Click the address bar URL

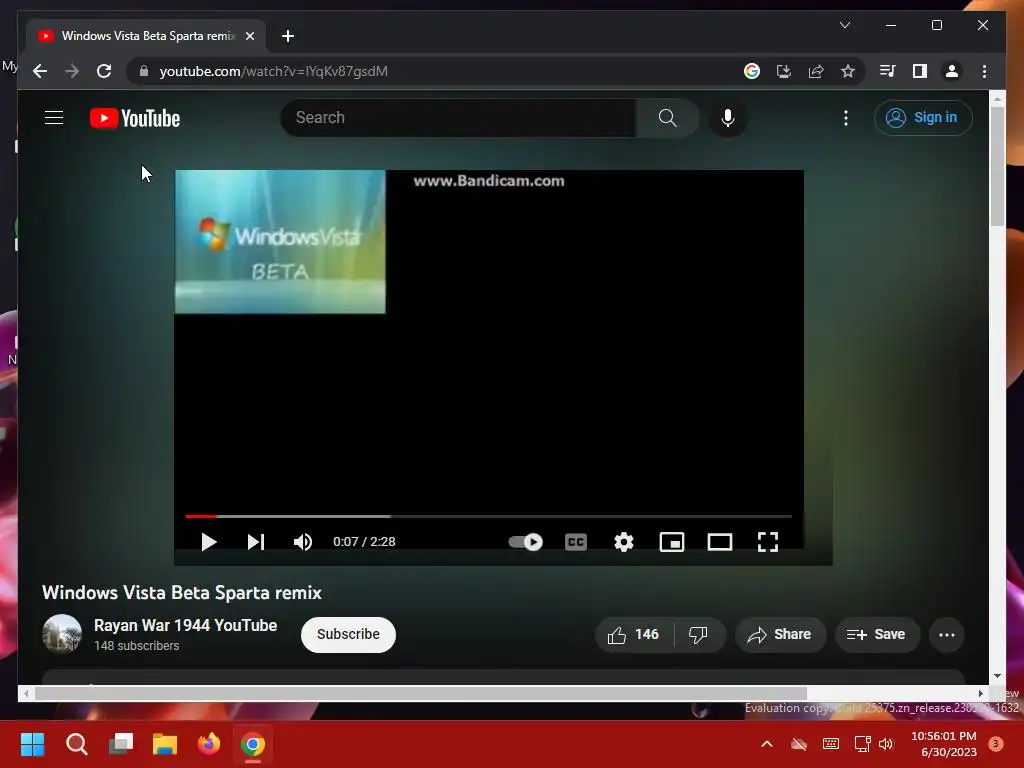coord(274,71)
